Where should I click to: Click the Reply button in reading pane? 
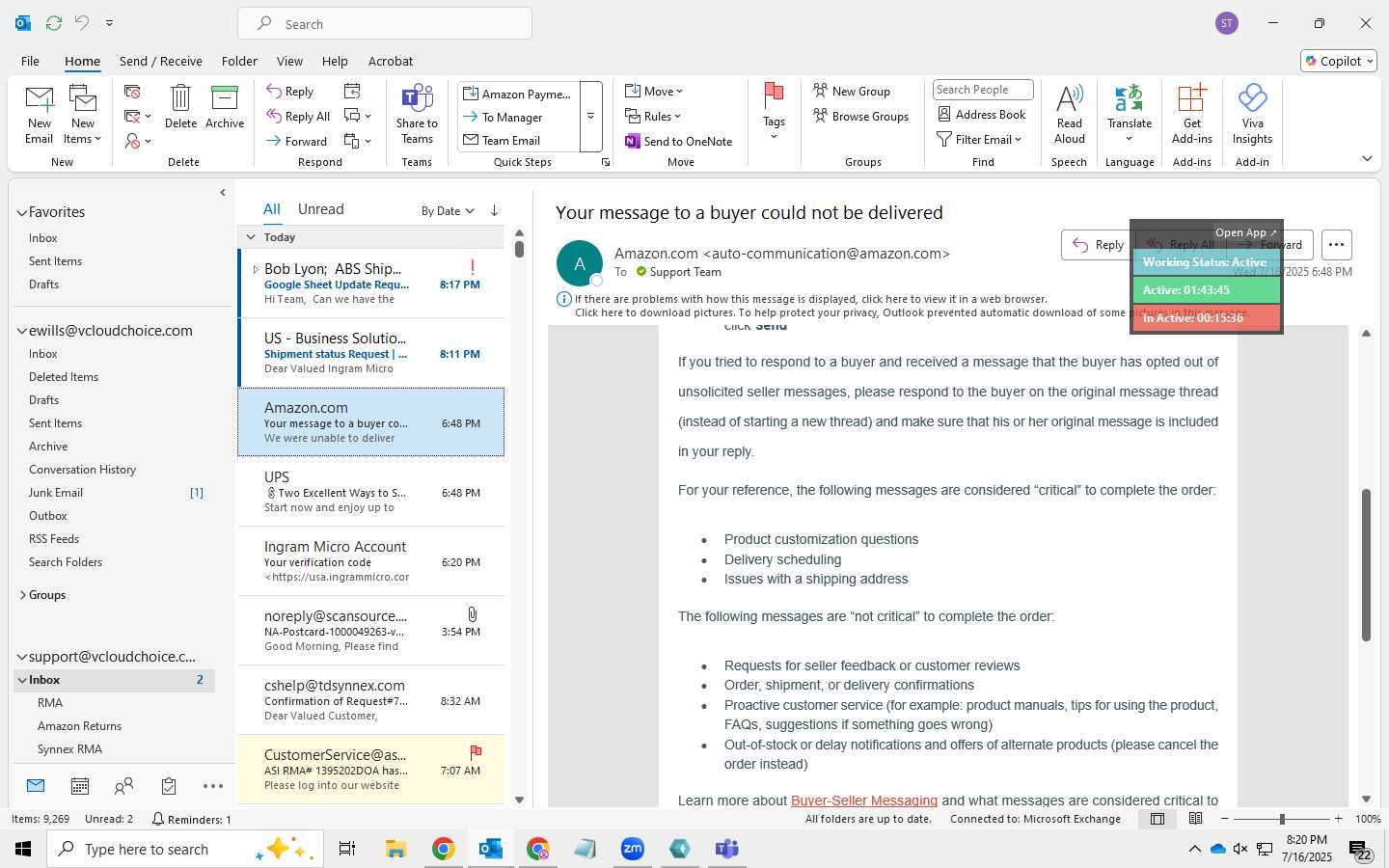point(1098,245)
